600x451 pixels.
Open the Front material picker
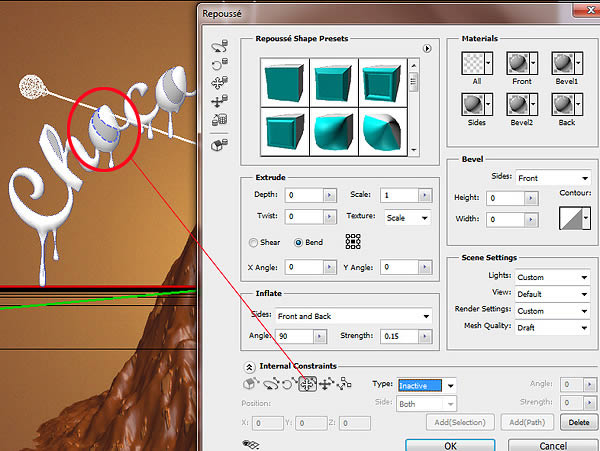pyautogui.click(x=522, y=63)
